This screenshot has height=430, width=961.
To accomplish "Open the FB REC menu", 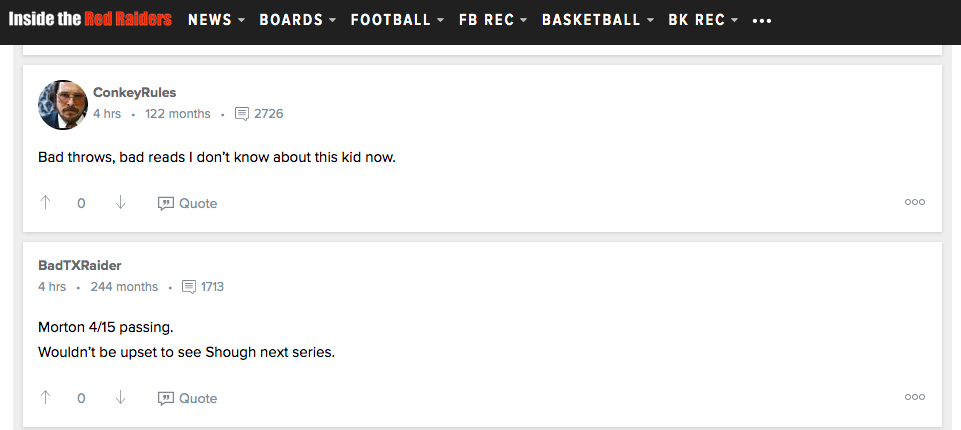I will click(x=492, y=20).
